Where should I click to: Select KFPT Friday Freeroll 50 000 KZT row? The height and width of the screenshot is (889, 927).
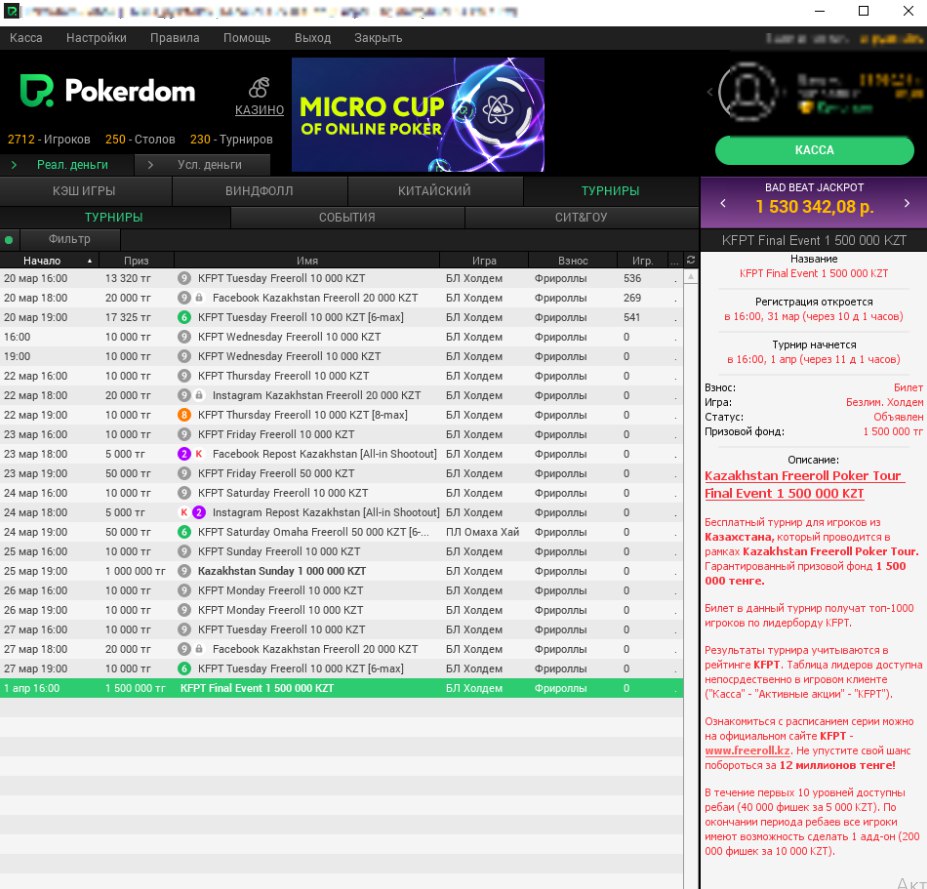pyautogui.click(x=341, y=473)
